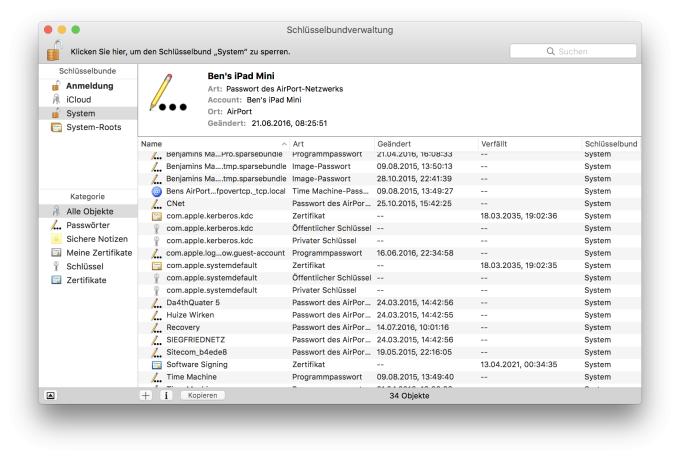Image resolution: width=680 pixels, height=459 pixels.
Task: Filter by Passwörter category
Action: [88, 225]
